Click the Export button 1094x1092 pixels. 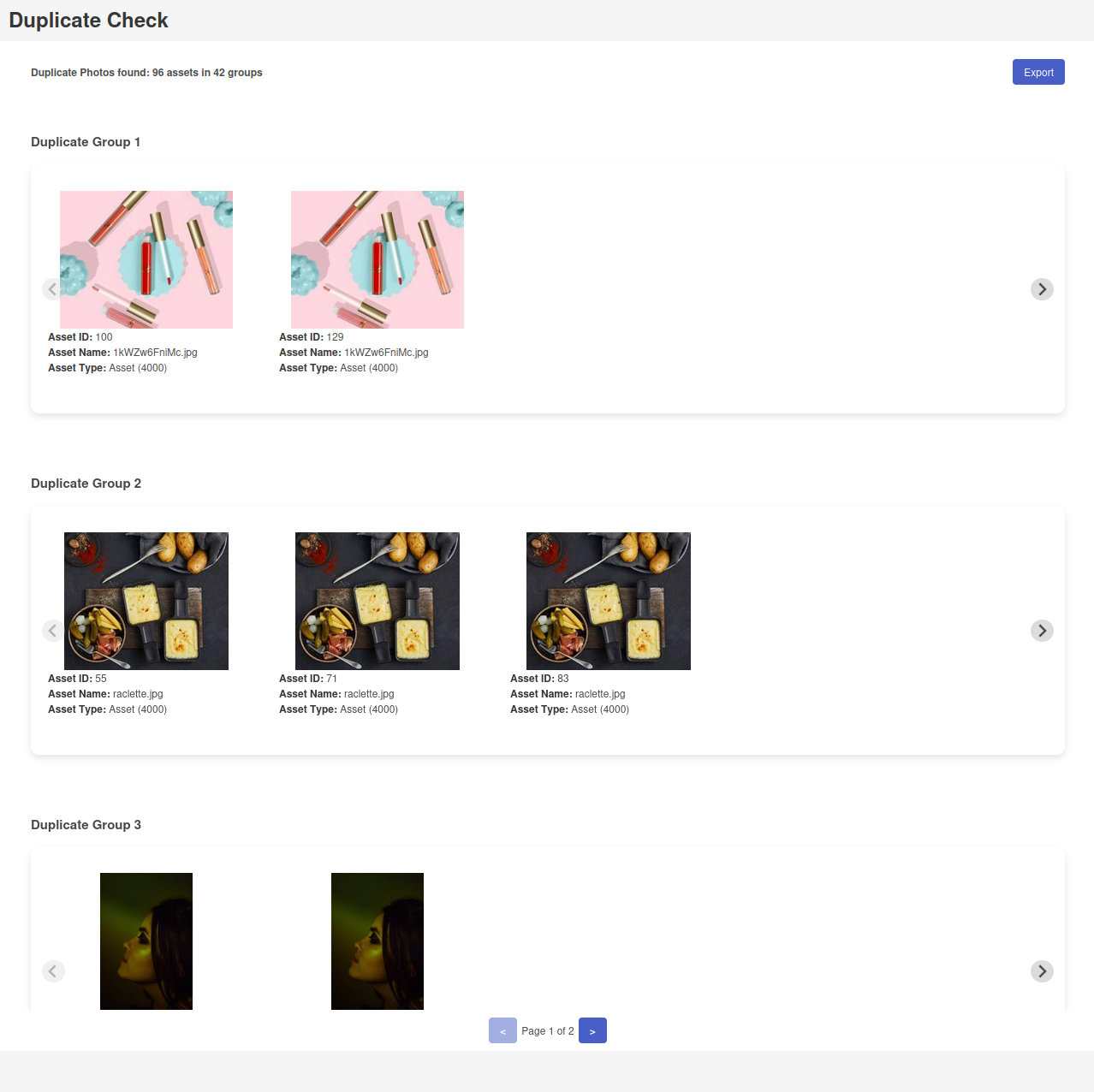(x=1038, y=73)
